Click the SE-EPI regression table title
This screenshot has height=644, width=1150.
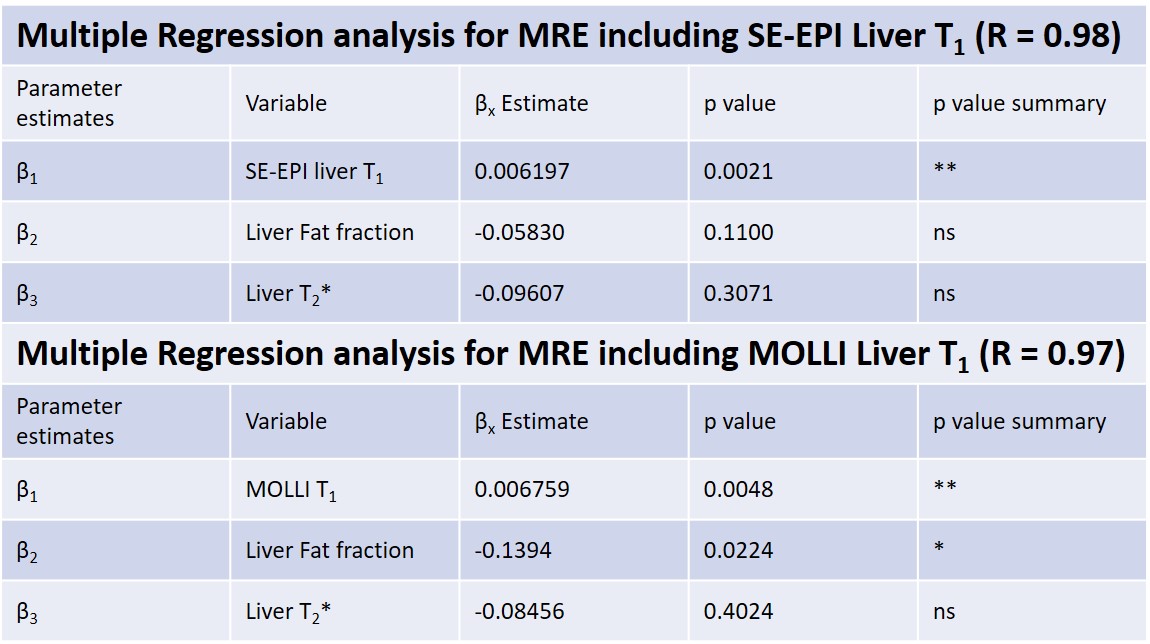[x=568, y=36]
